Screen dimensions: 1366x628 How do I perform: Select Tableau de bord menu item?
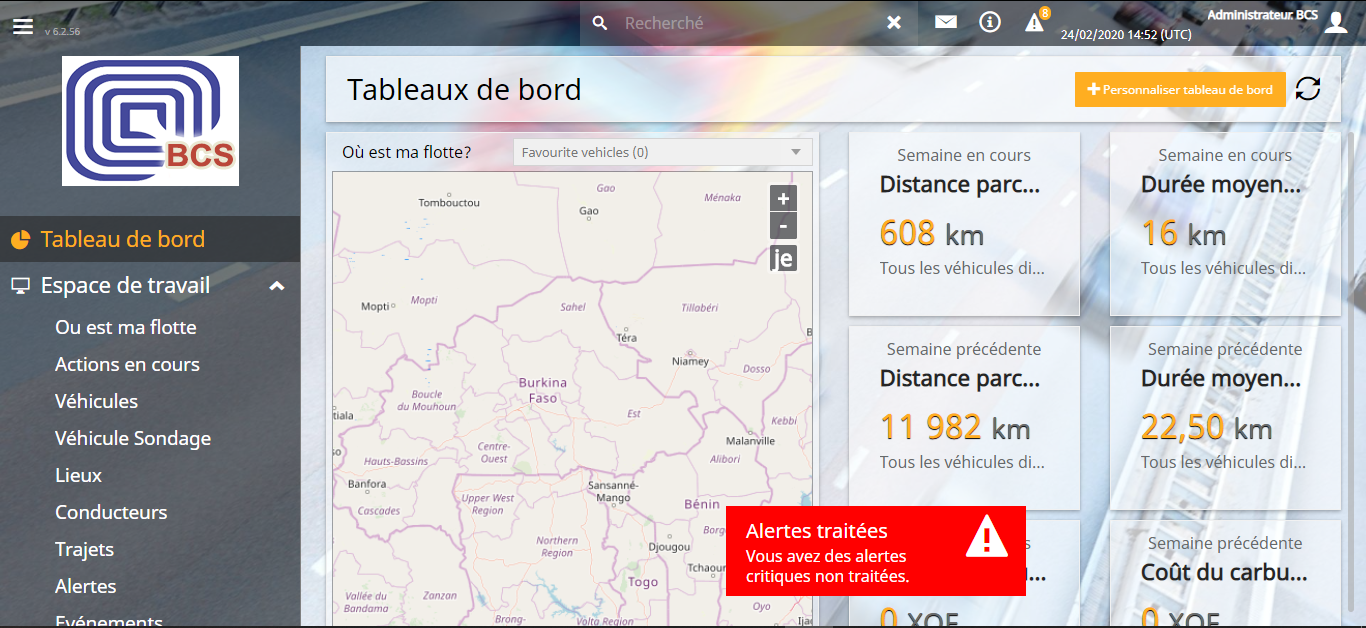pyautogui.click(x=122, y=239)
